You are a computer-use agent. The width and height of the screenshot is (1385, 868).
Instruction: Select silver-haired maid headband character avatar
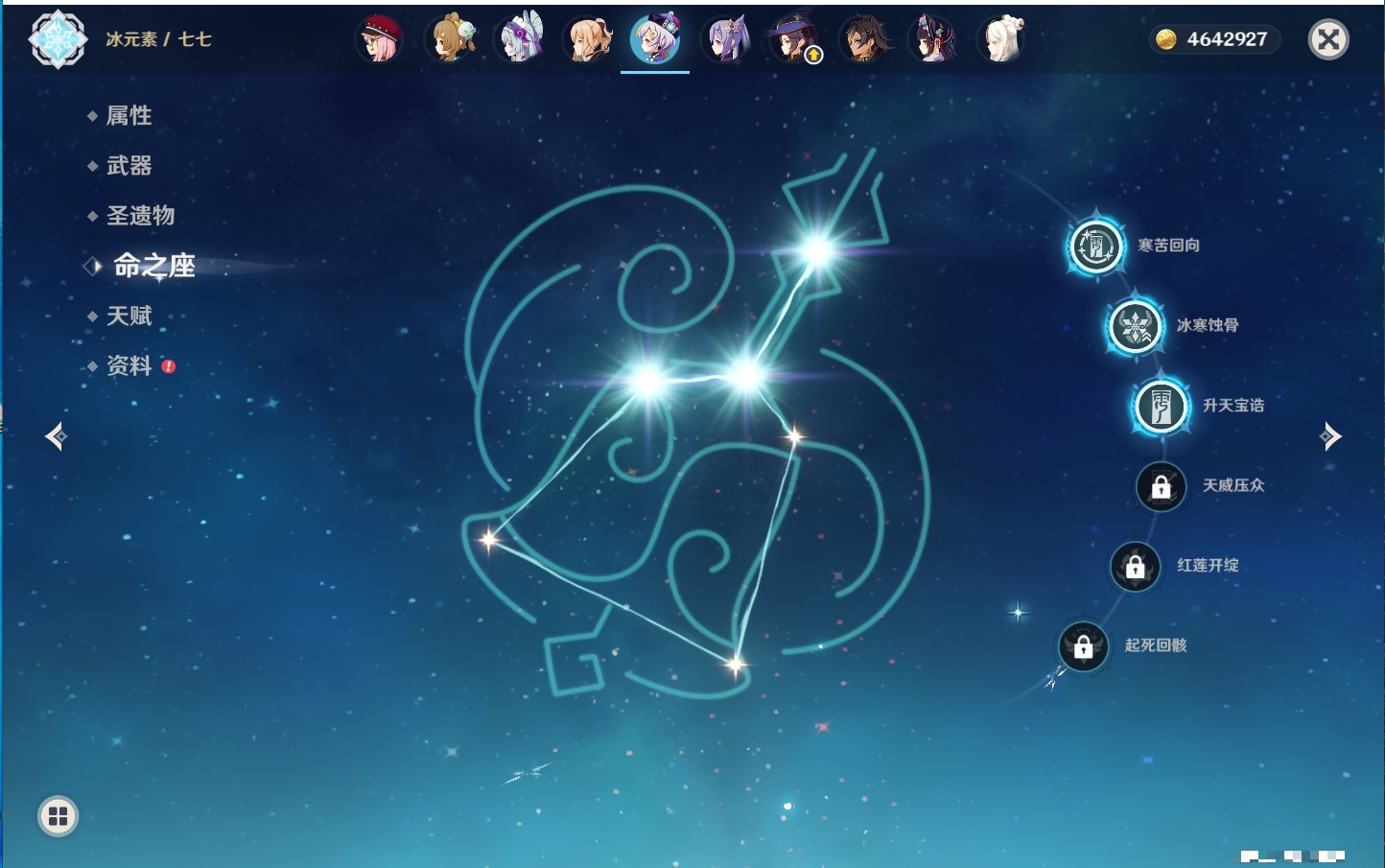[x=519, y=39]
